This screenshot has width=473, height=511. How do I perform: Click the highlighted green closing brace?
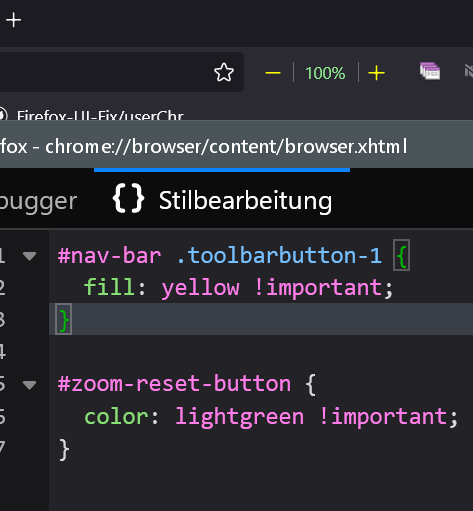(64, 320)
